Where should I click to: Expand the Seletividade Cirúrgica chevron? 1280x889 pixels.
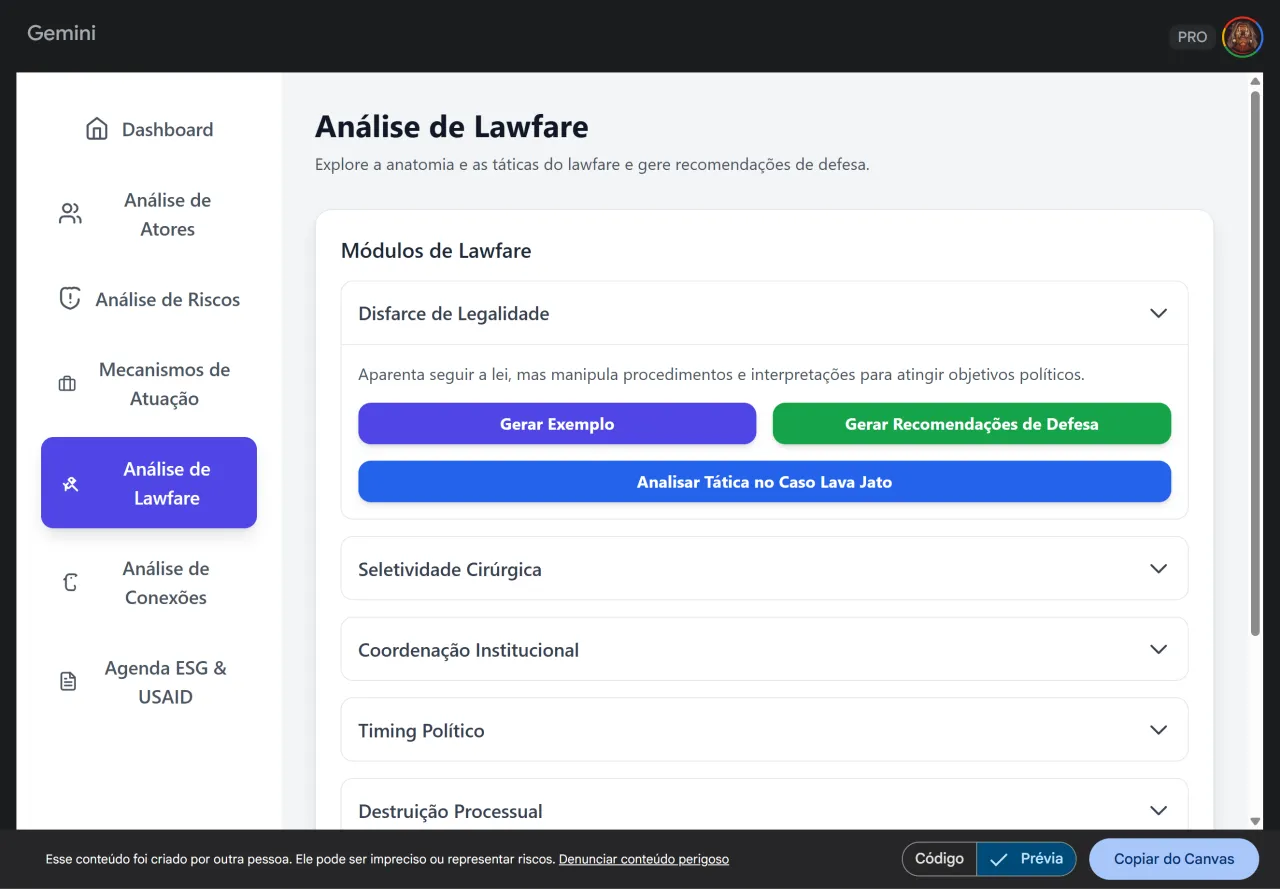pyautogui.click(x=1158, y=569)
